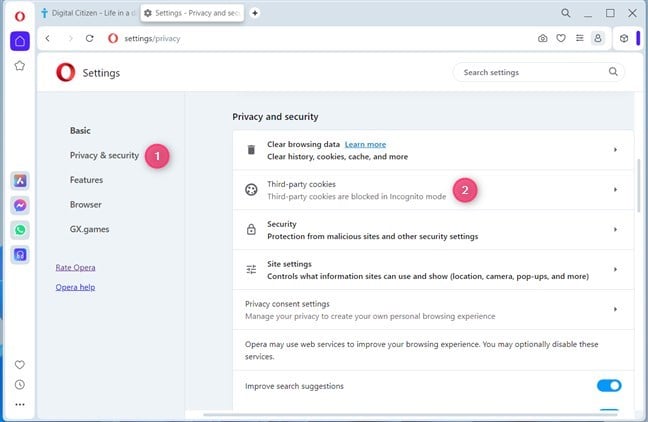
Task: Open Easy setup sliders icon
Action: 580,38
